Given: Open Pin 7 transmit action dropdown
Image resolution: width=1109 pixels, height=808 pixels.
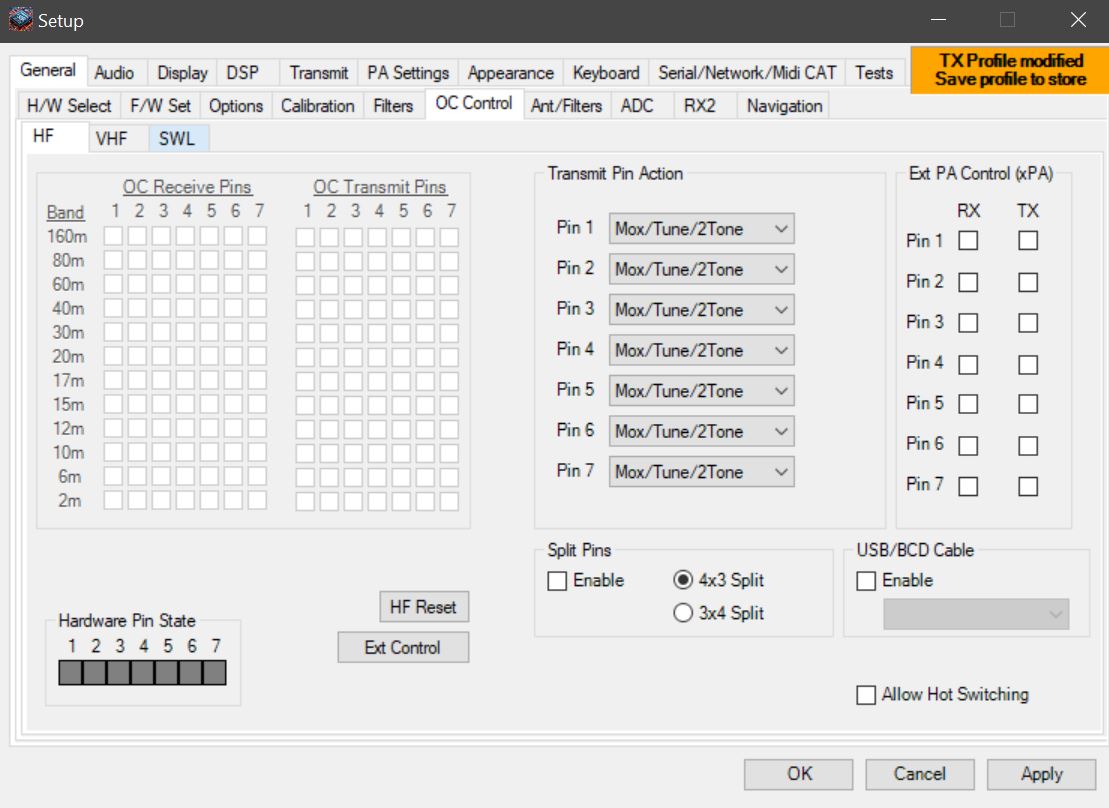Looking at the screenshot, I should pyautogui.click(x=701, y=472).
